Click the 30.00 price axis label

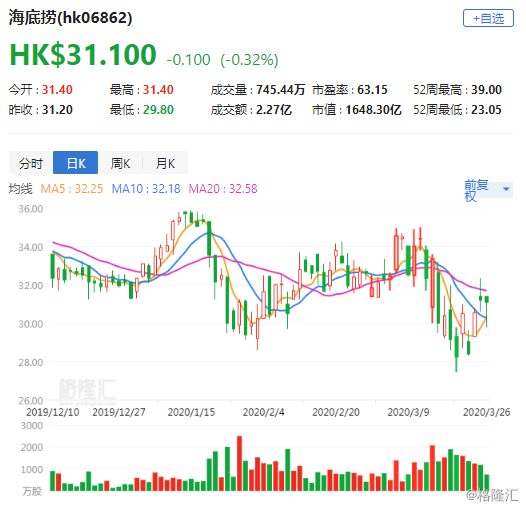[x=31, y=324]
